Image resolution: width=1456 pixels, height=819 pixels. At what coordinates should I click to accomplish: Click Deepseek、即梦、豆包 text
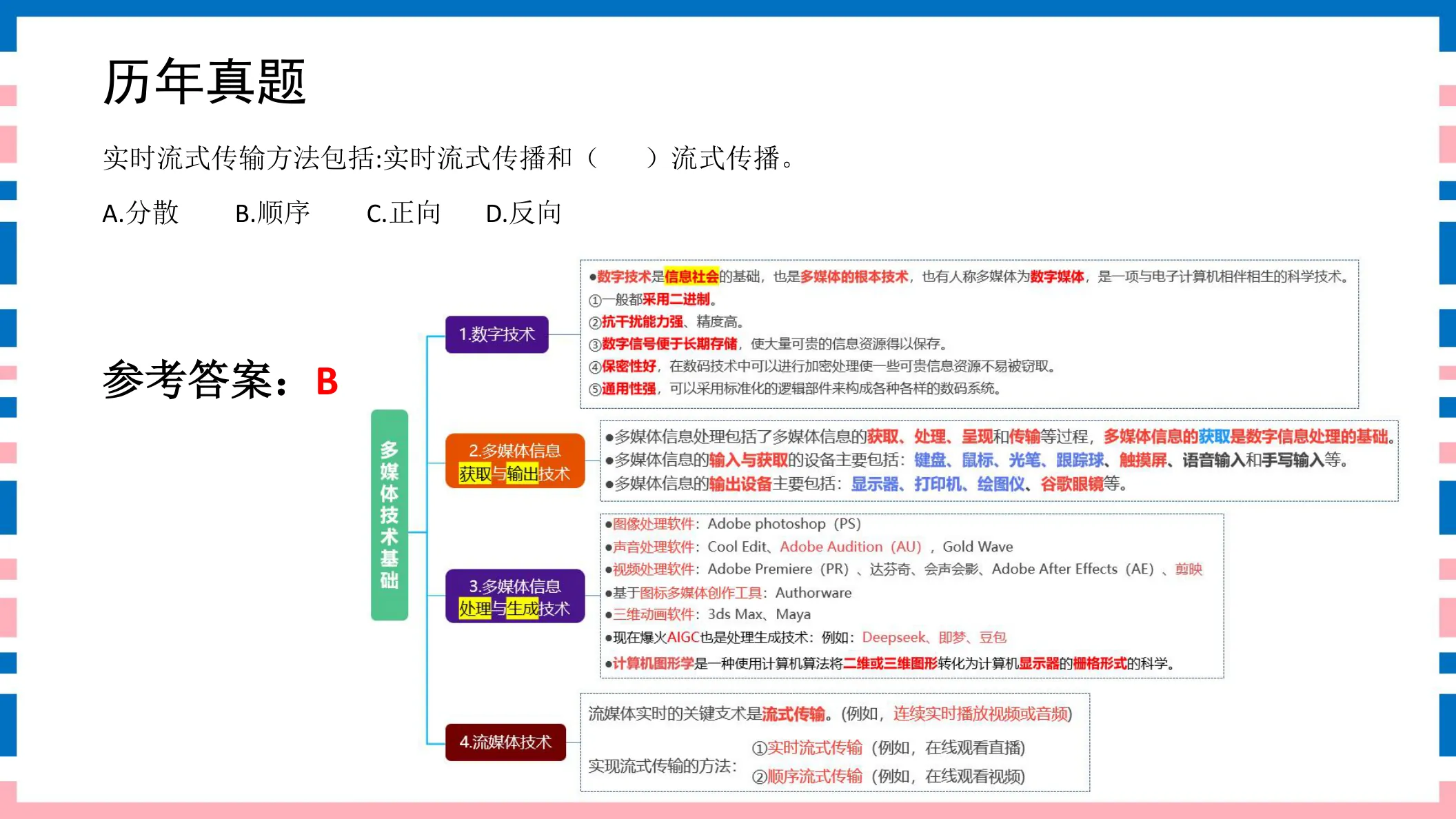934,638
